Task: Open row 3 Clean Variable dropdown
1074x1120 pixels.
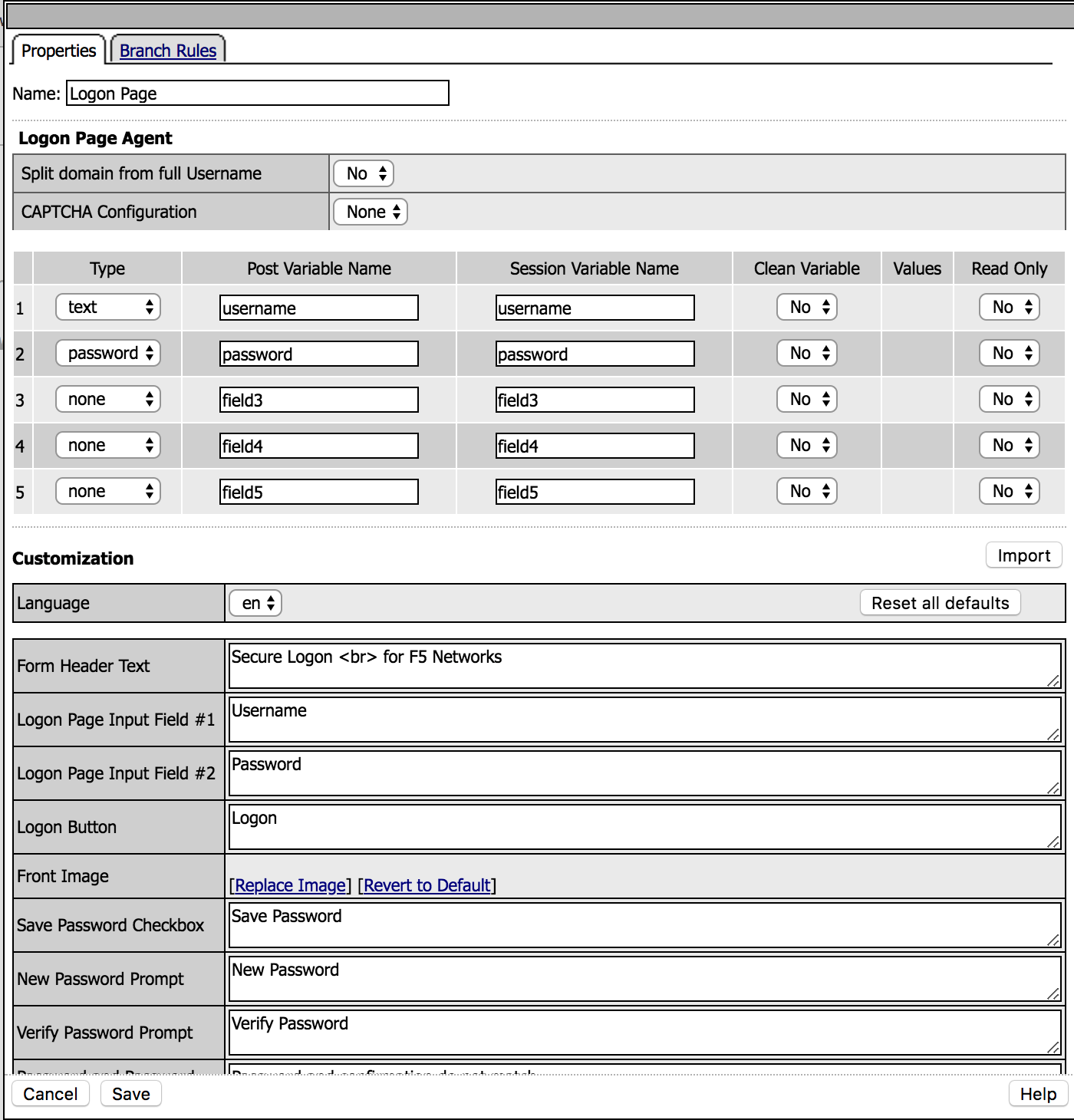Action: click(x=807, y=400)
